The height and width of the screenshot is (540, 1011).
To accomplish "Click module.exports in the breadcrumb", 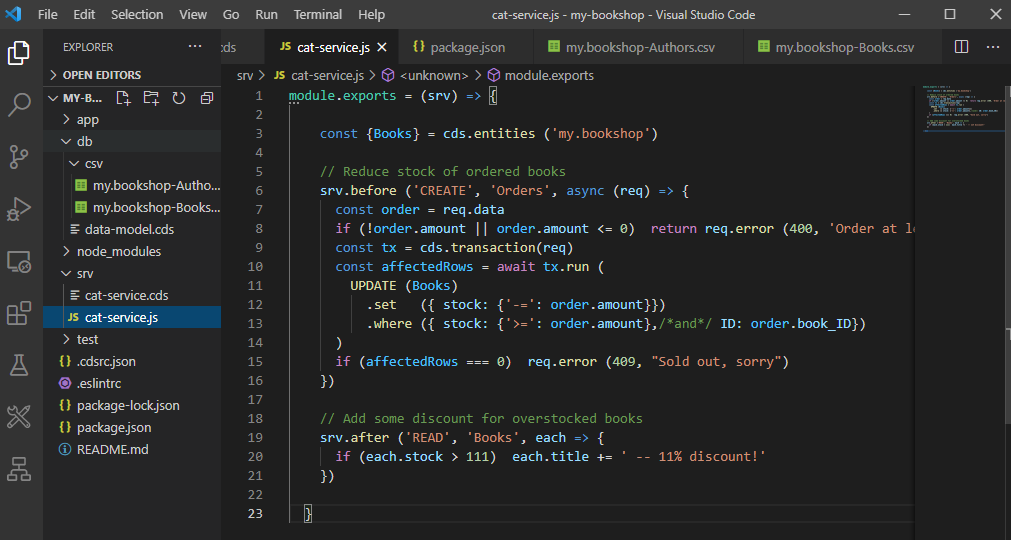I will tap(548, 75).
